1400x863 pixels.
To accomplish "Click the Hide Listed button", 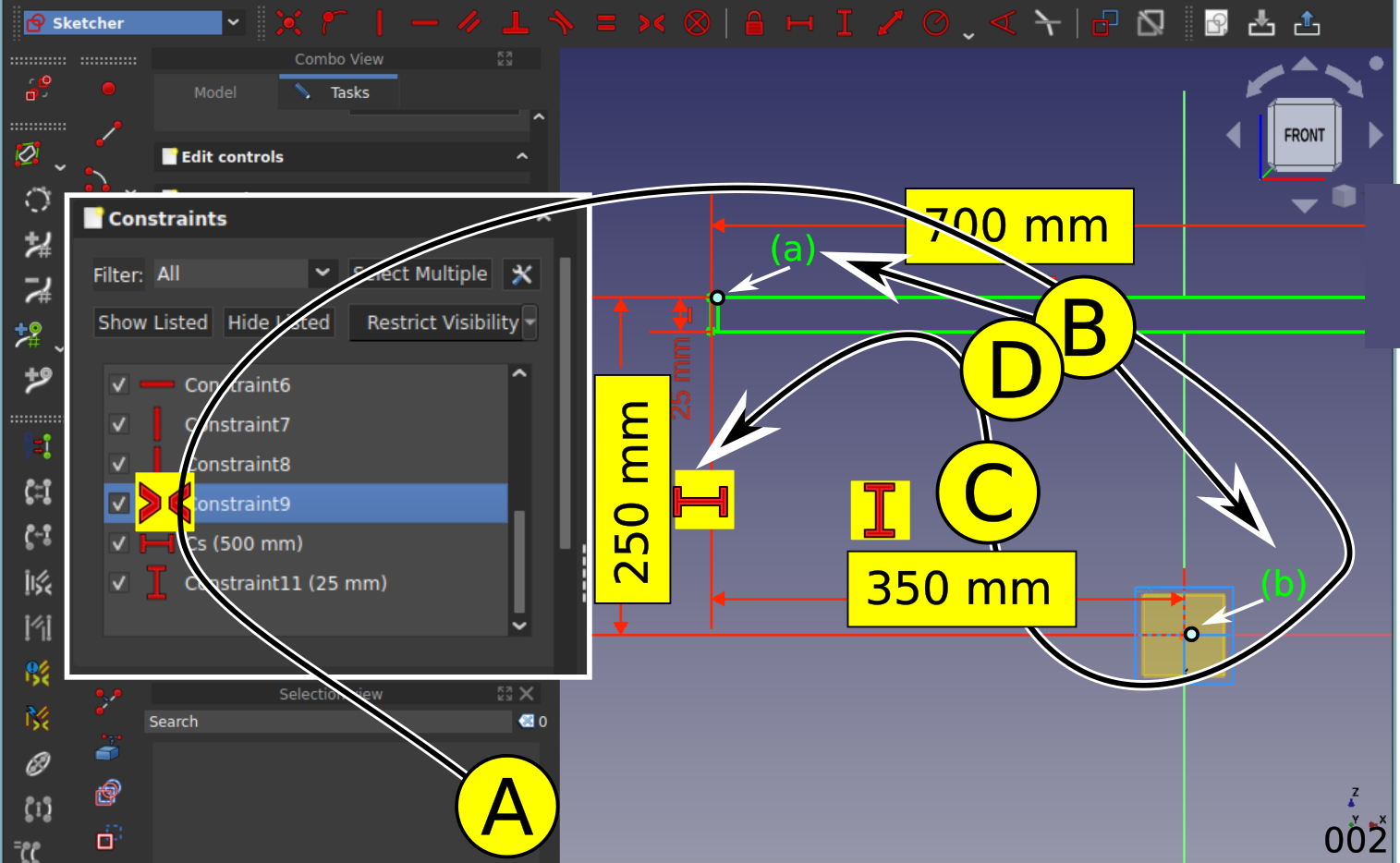I will point(278,322).
